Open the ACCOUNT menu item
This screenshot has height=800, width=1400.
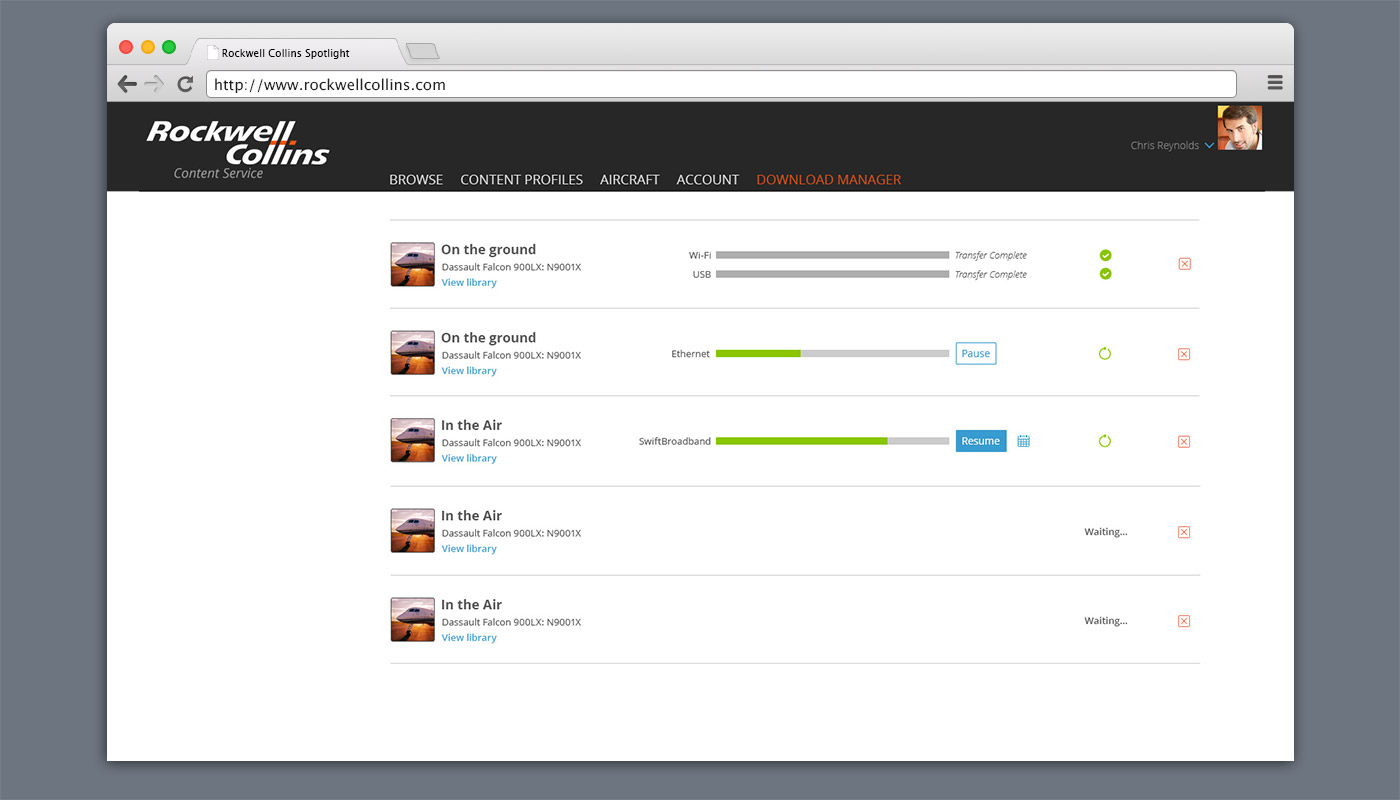point(708,180)
